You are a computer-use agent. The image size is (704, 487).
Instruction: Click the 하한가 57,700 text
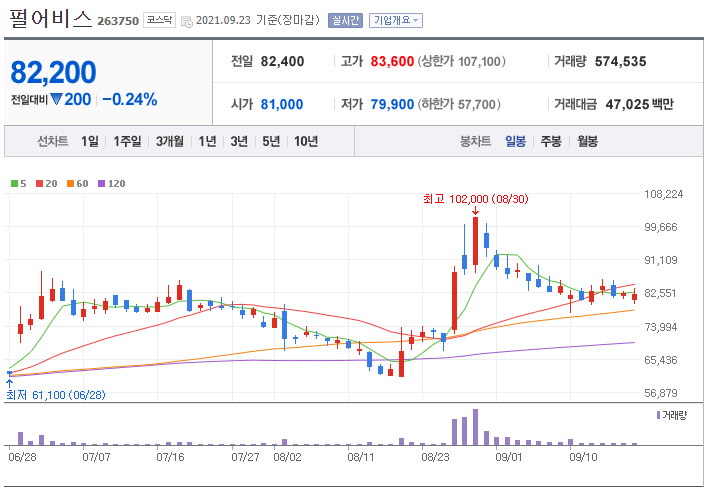tap(459, 105)
